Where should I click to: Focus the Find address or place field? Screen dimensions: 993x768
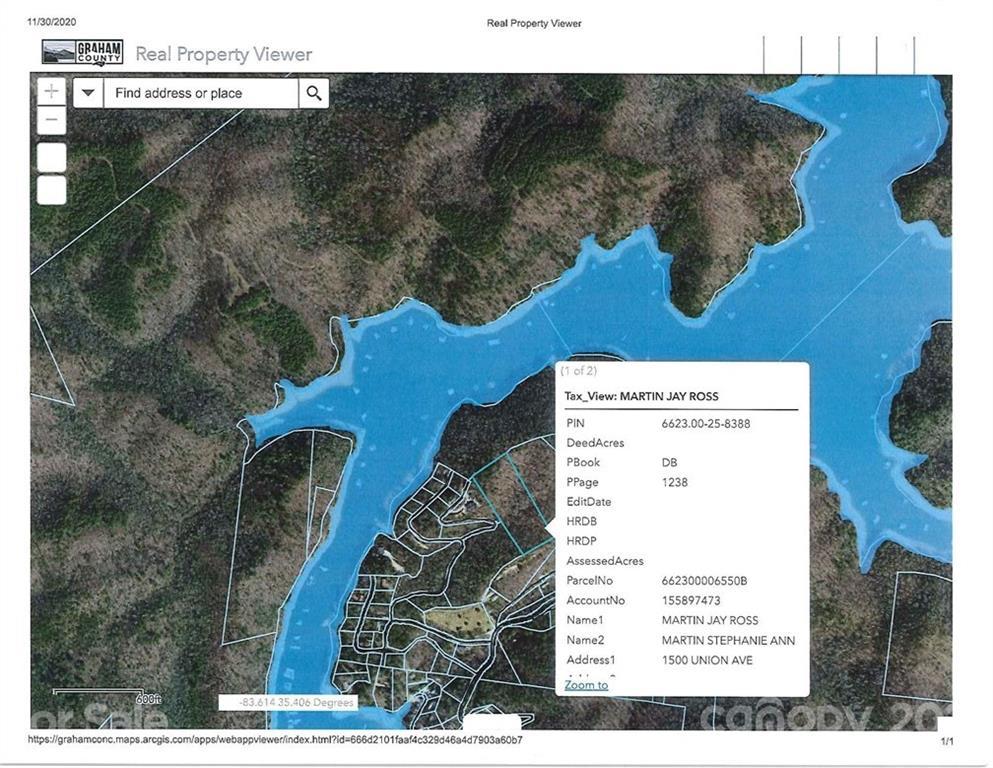(201, 93)
